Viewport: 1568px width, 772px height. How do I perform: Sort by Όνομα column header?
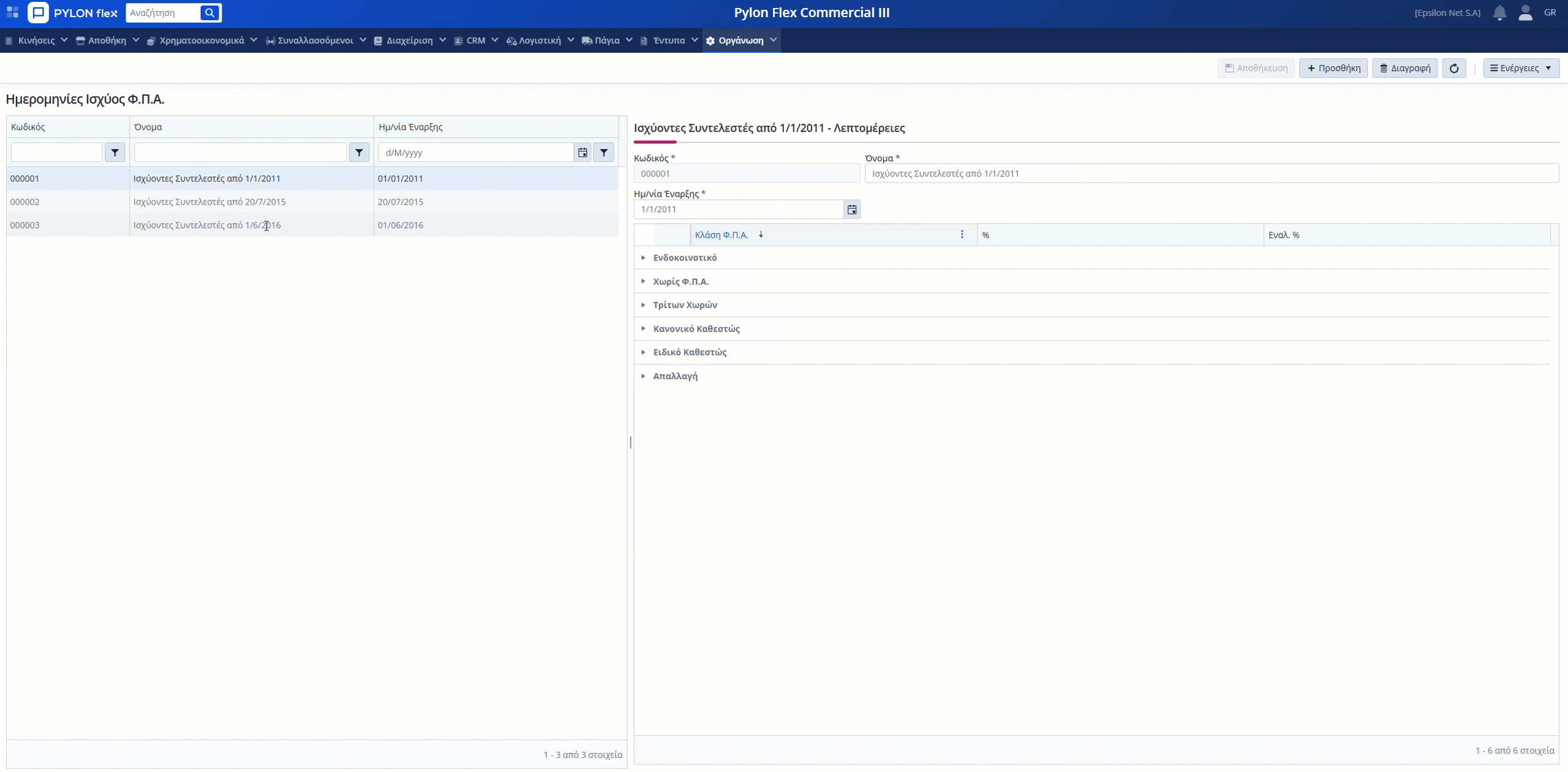[x=252, y=127]
